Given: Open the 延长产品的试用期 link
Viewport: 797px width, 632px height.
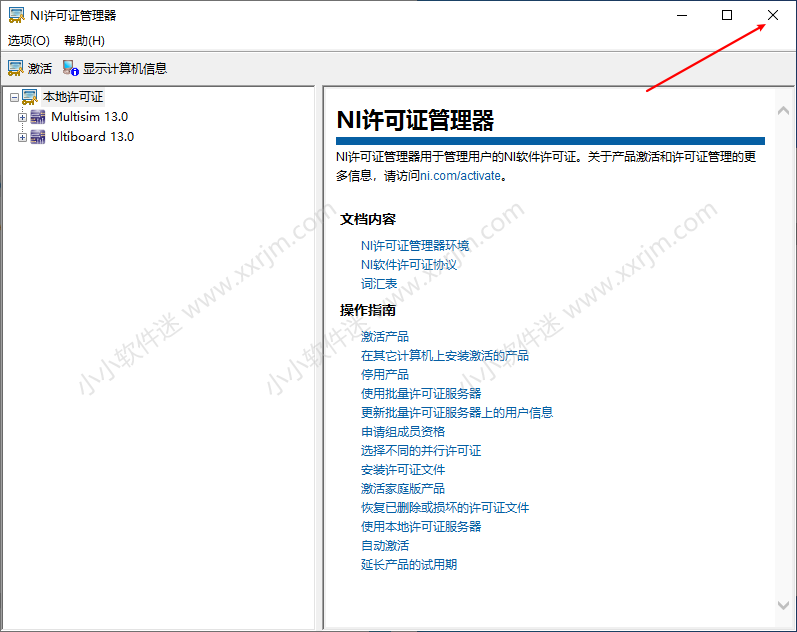Looking at the screenshot, I should [409, 564].
